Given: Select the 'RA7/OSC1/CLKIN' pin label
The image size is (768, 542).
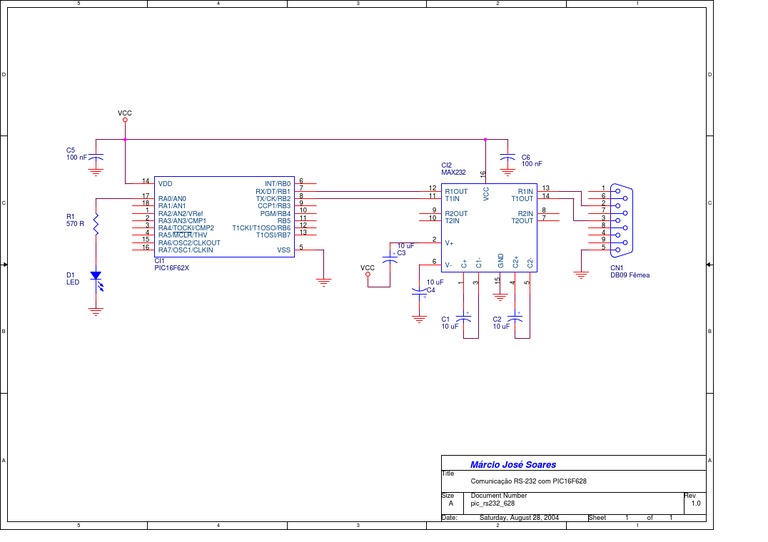Looking at the screenshot, I should [186, 250].
